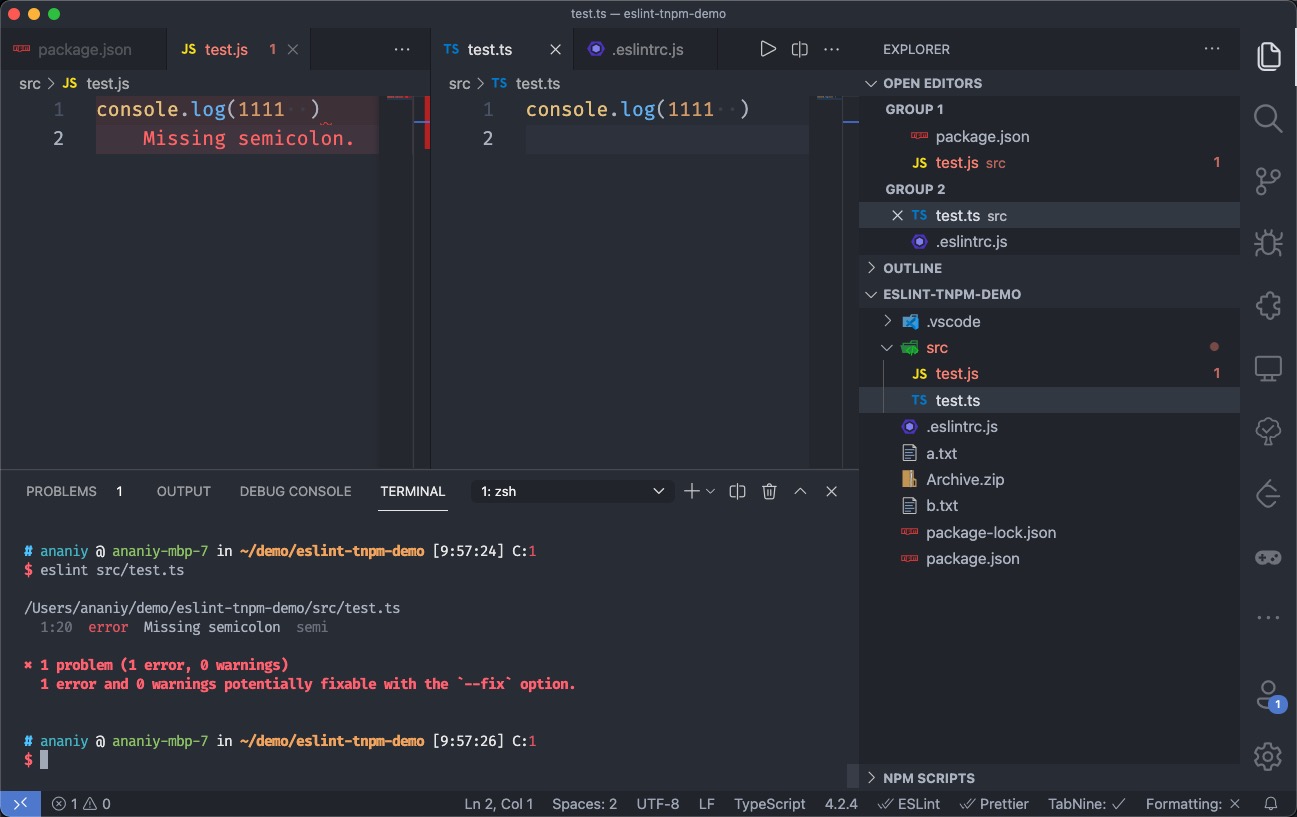Open notifications bell in status bar
Image resolution: width=1297 pixels, height=817 pixels.
[1271, 804]
